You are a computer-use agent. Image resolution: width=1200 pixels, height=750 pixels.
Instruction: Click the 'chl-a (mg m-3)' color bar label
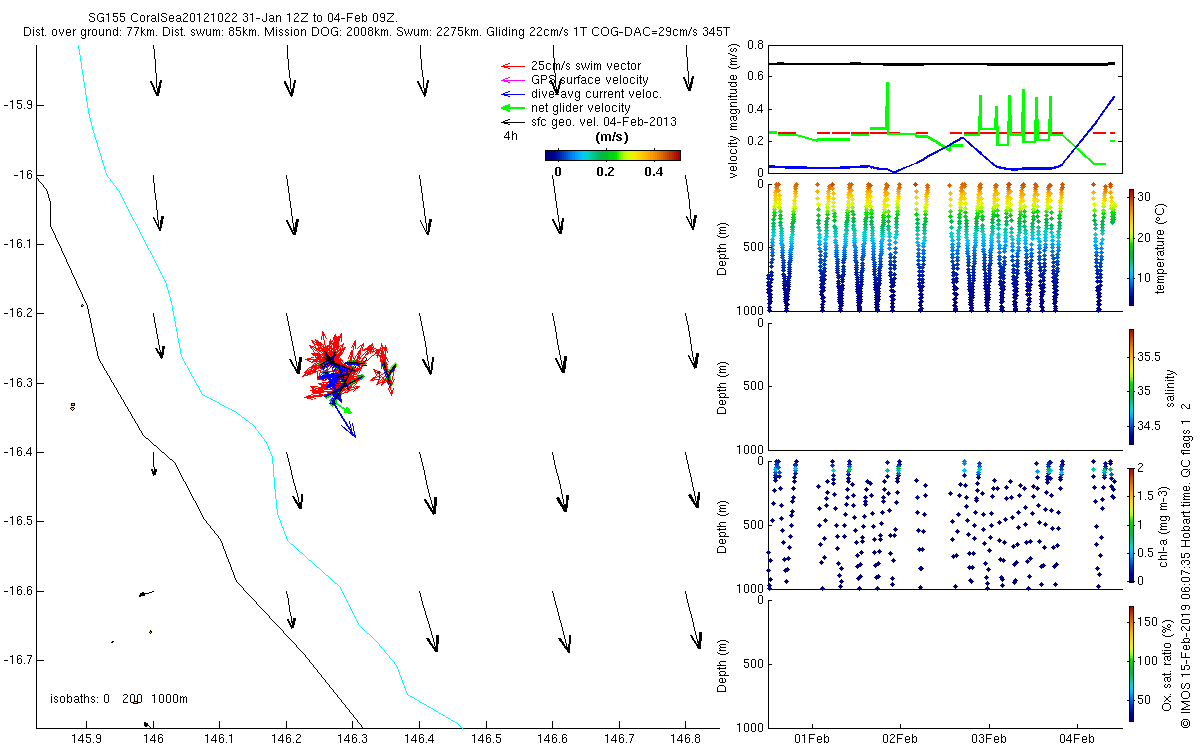1164,526
